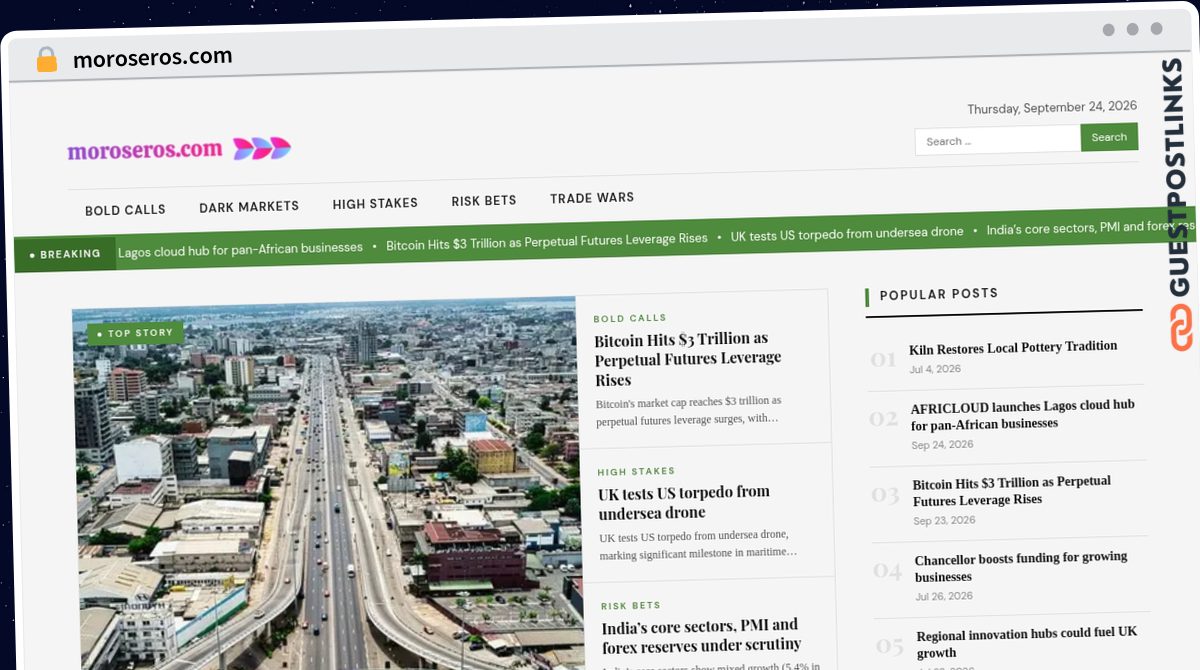Open popular post AFRICLOUD launches Lagos cloud hub
1200x670 pixels.
1022,414
